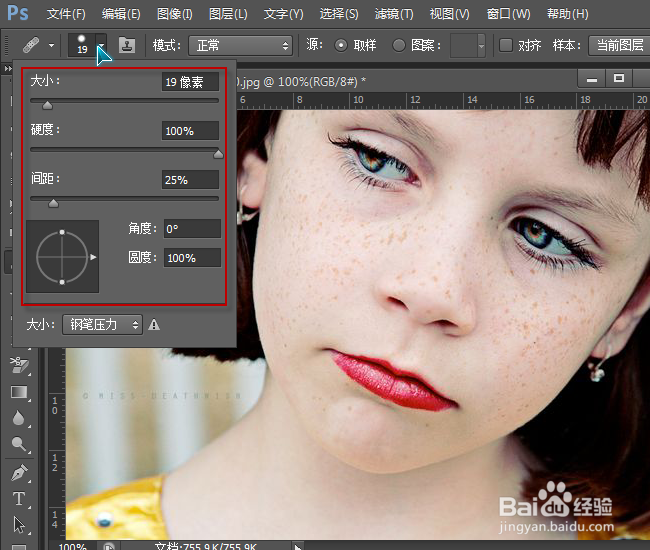This screenshot has width=650, height=550.
Task: Select the Gradient tool
Action: [x=19, y=392]
